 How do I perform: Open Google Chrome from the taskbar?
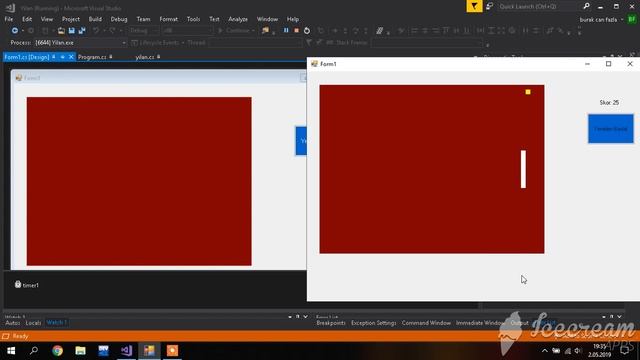pyautogui.click(x=58, y=351)
